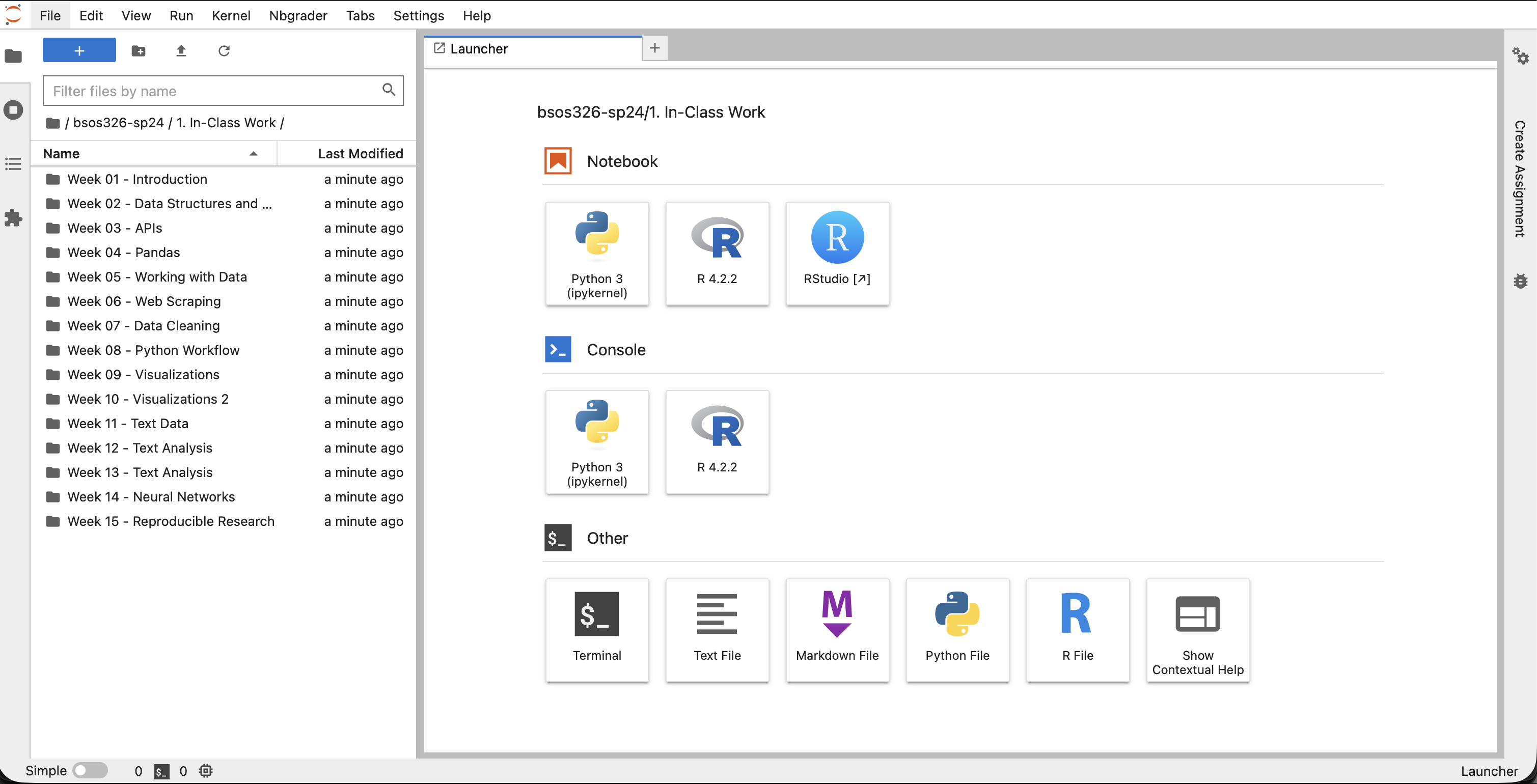Open the Running Terminals and Kernels sidebar

(x=13, y=110)
